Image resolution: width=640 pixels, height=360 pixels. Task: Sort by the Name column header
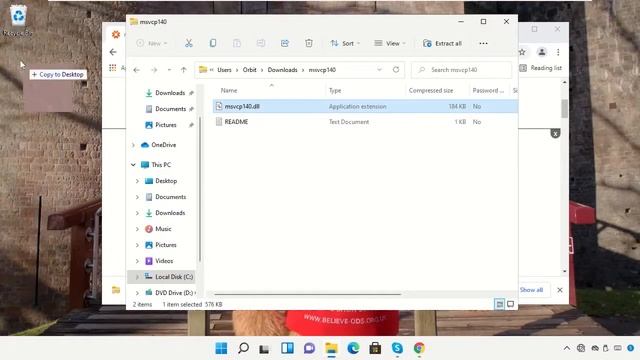229,91
